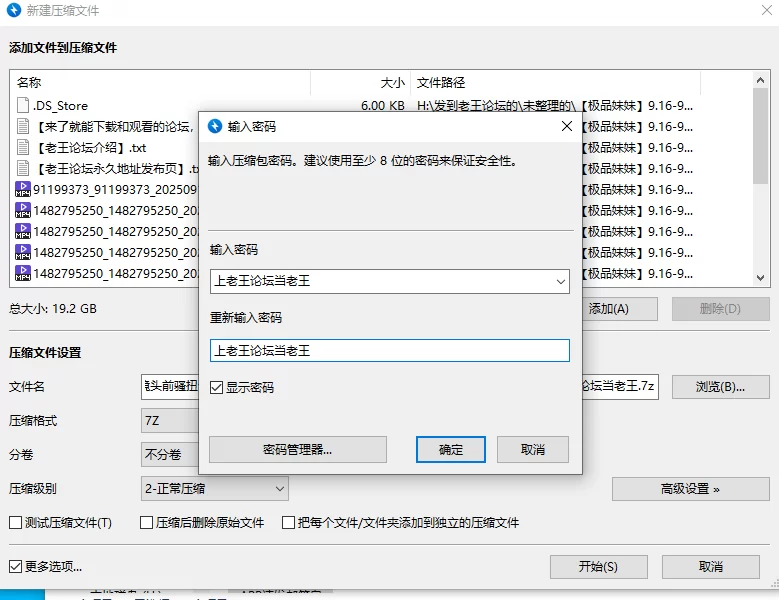Viewport: 779px width, 600px height.
Task: Click the file list vertical scrollbar thumb
Action: point(760,136)
